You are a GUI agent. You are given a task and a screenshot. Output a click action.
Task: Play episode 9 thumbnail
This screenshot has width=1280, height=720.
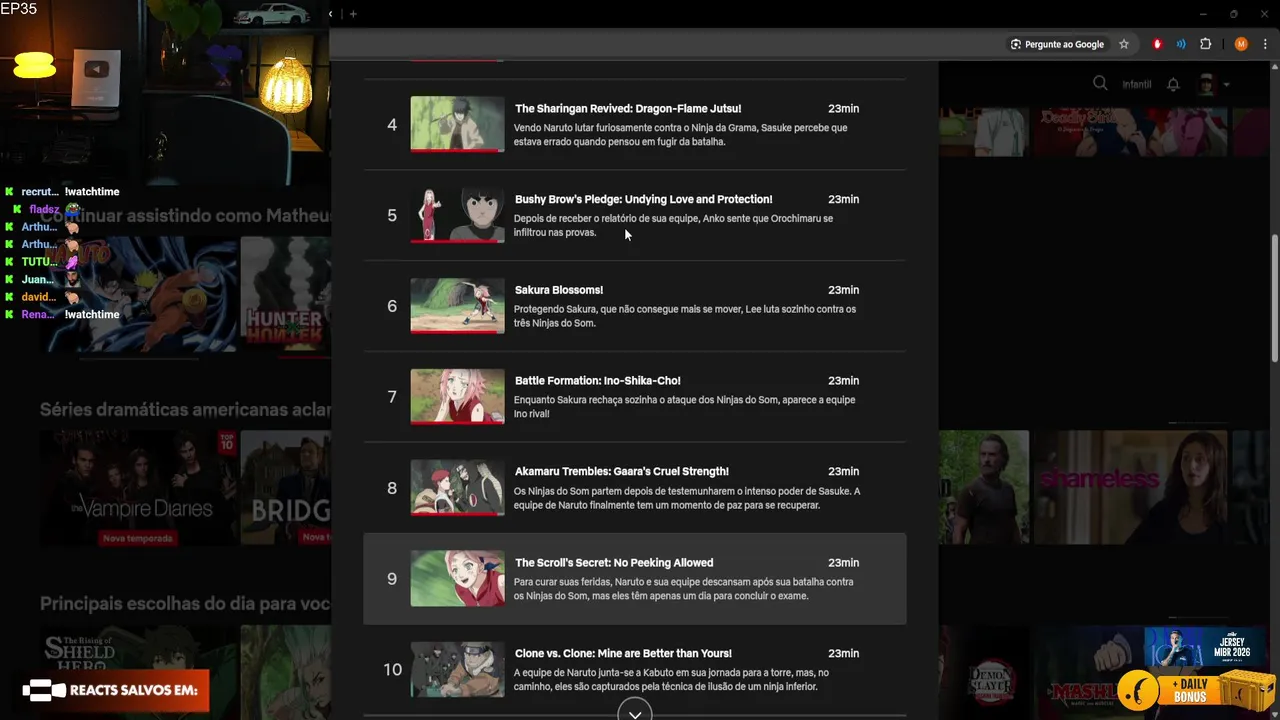(457, 579)
